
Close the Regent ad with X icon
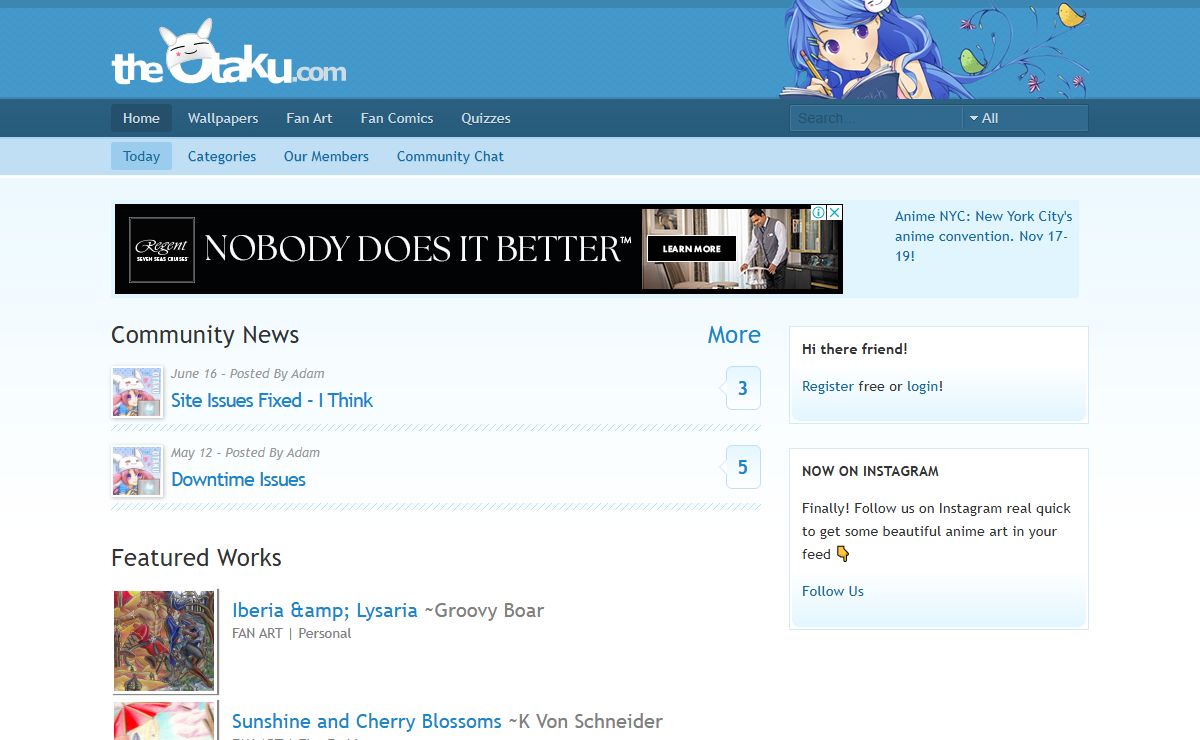pyautogui.click(x=835, y=213)
